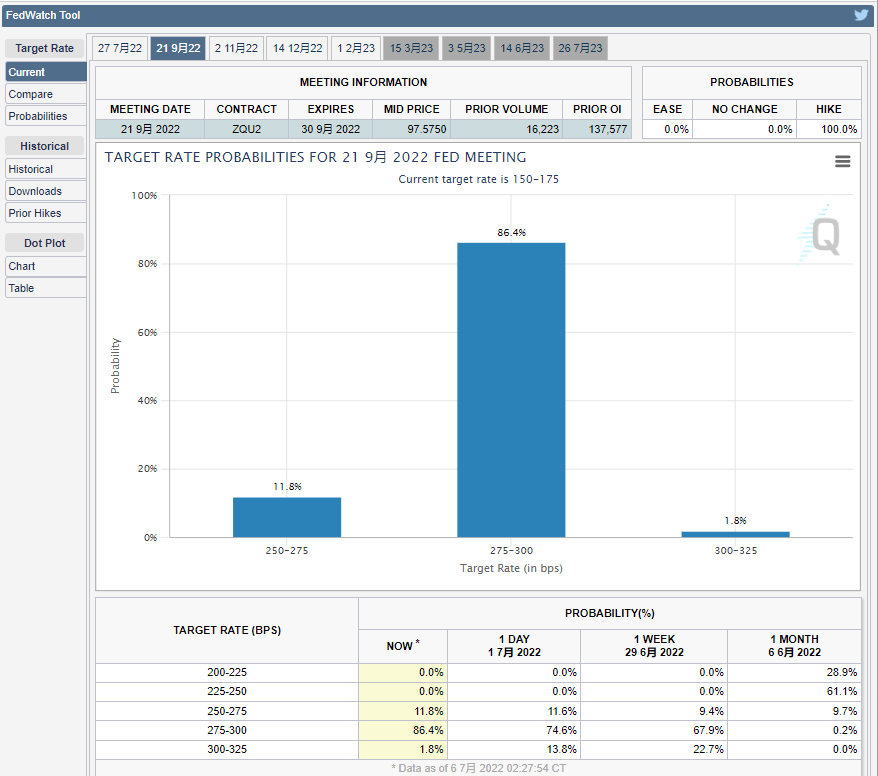This screenshot has width=878, height=776.
Task: Click the 1 MONTH 6 6月 2022 header
Action: click(794, 646)
